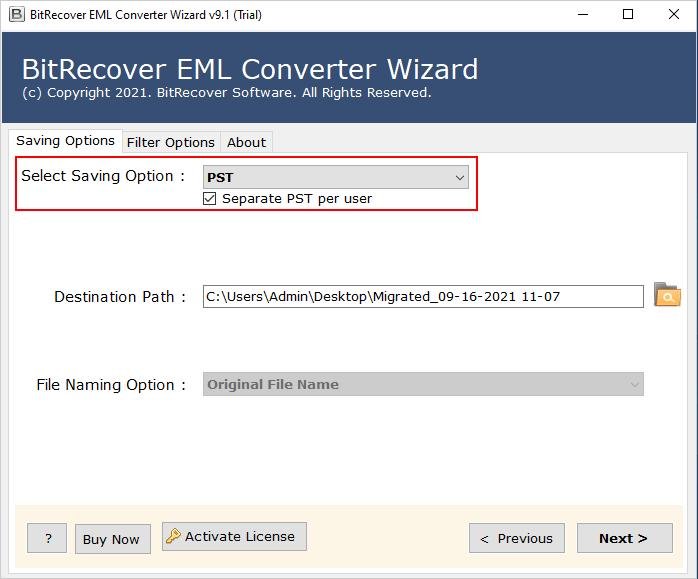Click the BitRecover EML Converter Wizard heading
Screen dimensions: 698x579
pos(250,69)
